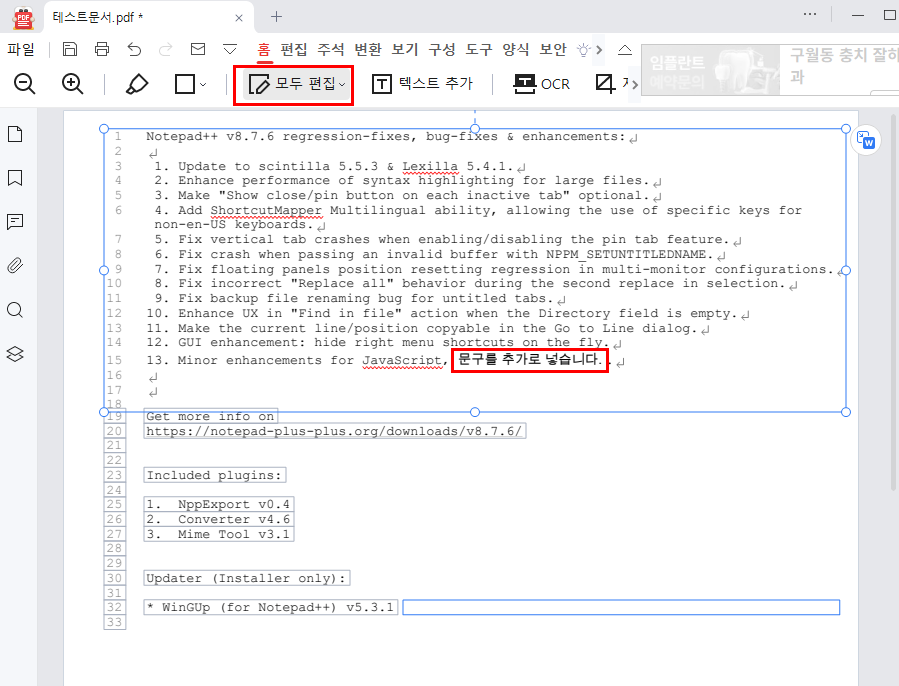Switch to the 도구 tab

point(479,49)
